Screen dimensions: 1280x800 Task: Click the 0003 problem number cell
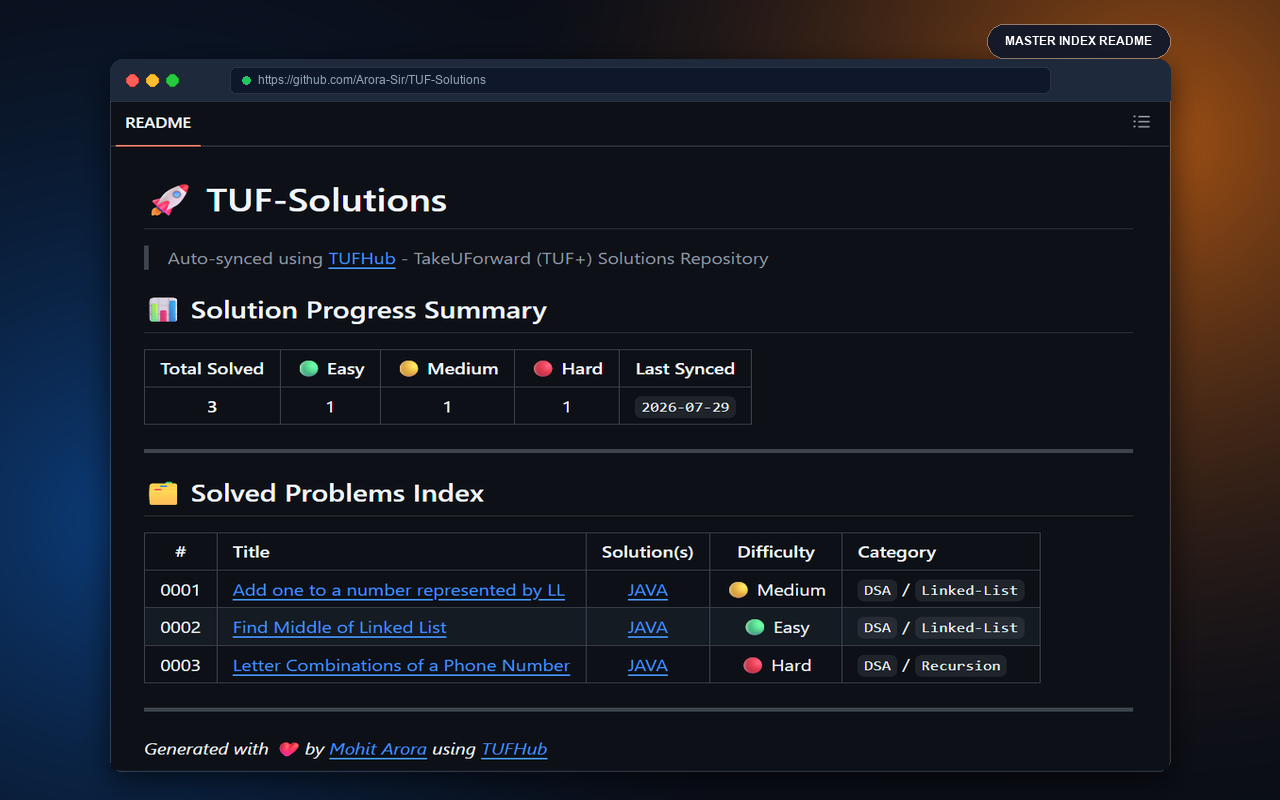point(181,666)
